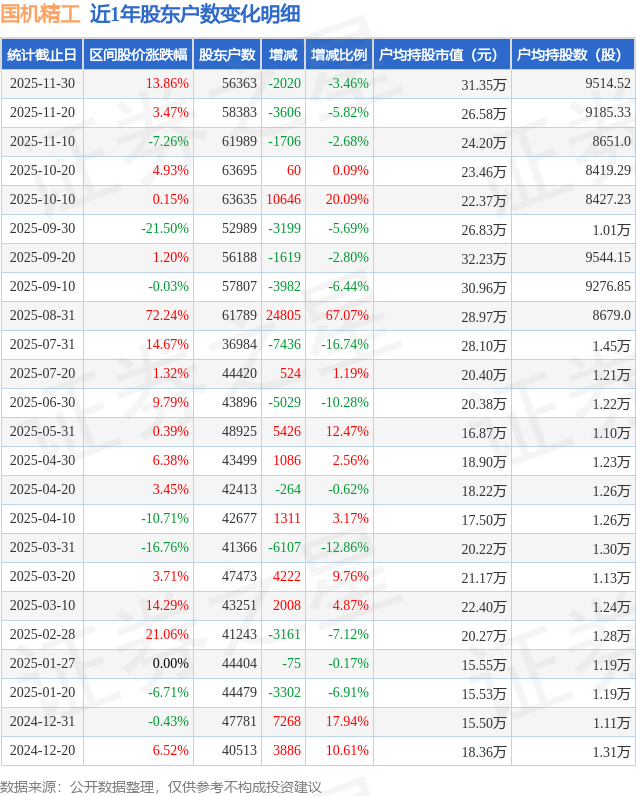Click the 户均持股数（股） column header
This screenshot has height=796, width=636.
[x=573, y=55]
